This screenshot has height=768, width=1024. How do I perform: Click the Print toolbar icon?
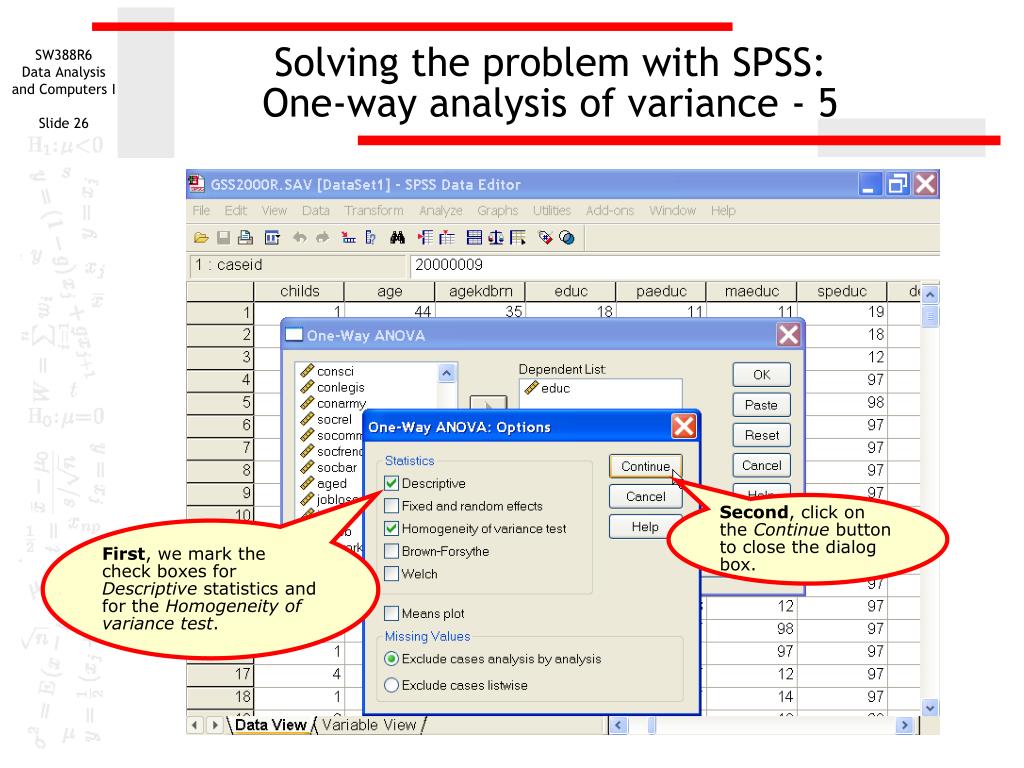coord(246,238)
